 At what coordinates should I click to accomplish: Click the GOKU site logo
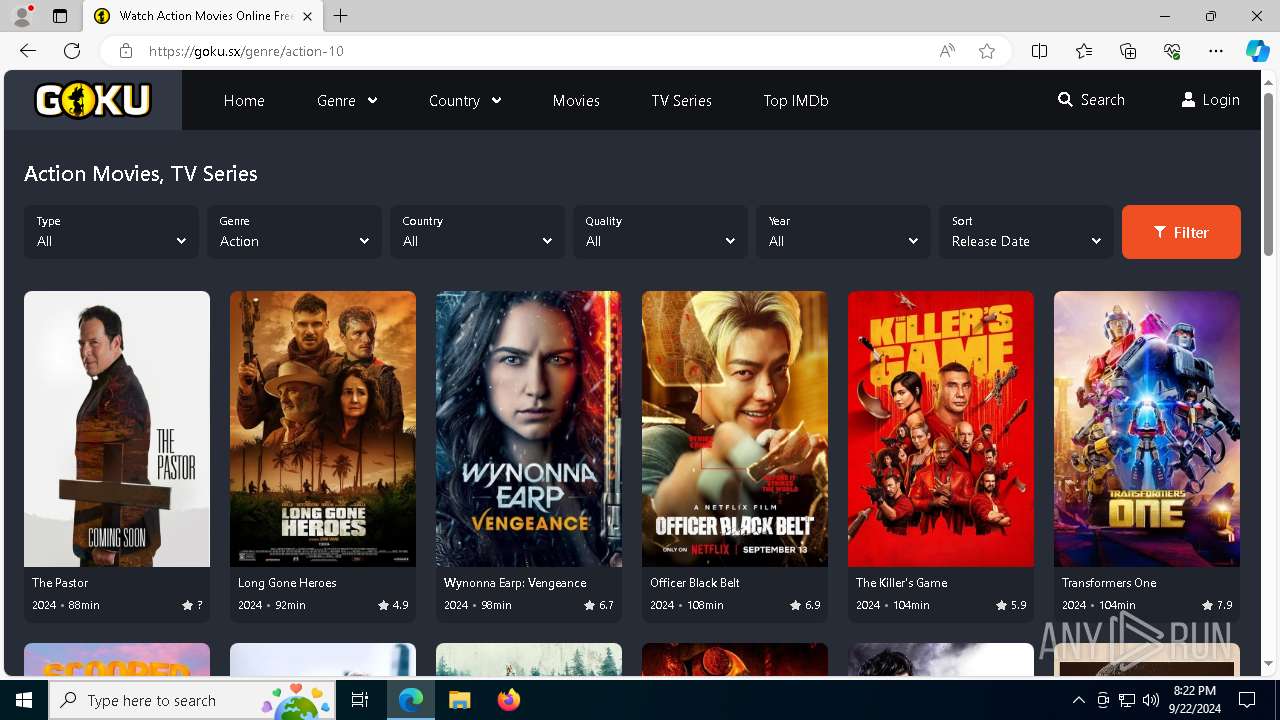(x=93, y=100)
